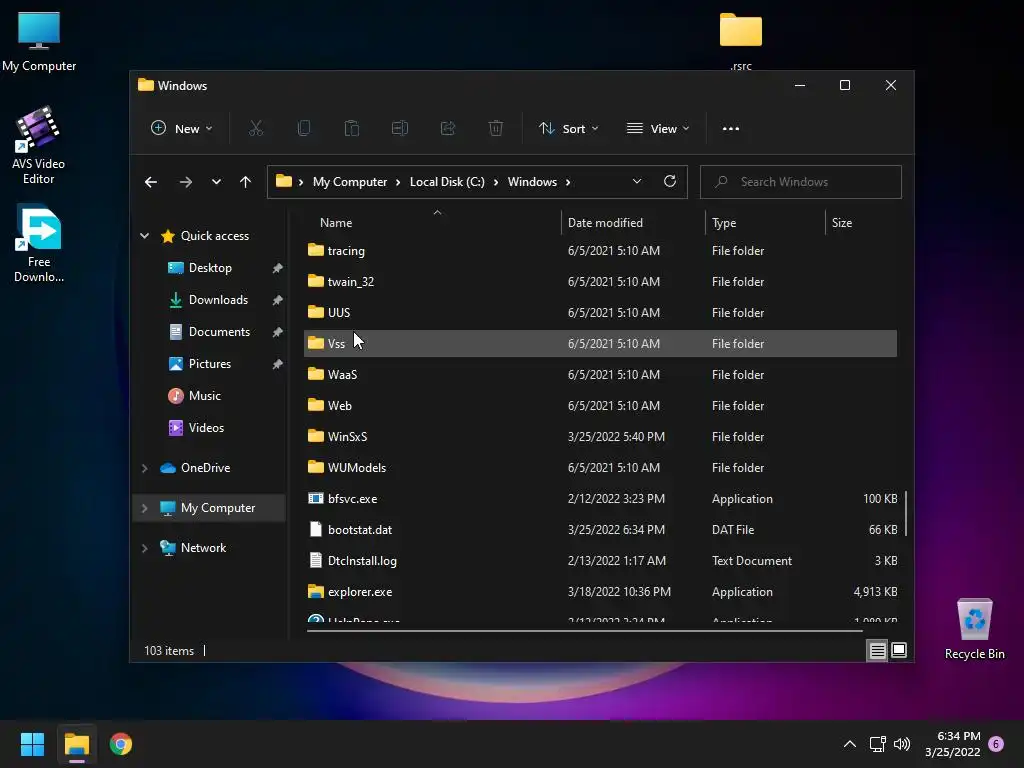Sort by Name column header

click(433, 223)
